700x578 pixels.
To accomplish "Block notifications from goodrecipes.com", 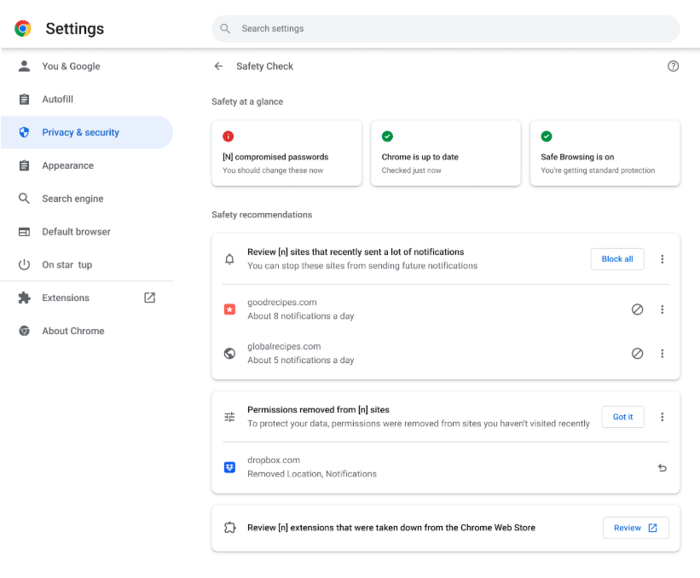I will tap(637, 309).
